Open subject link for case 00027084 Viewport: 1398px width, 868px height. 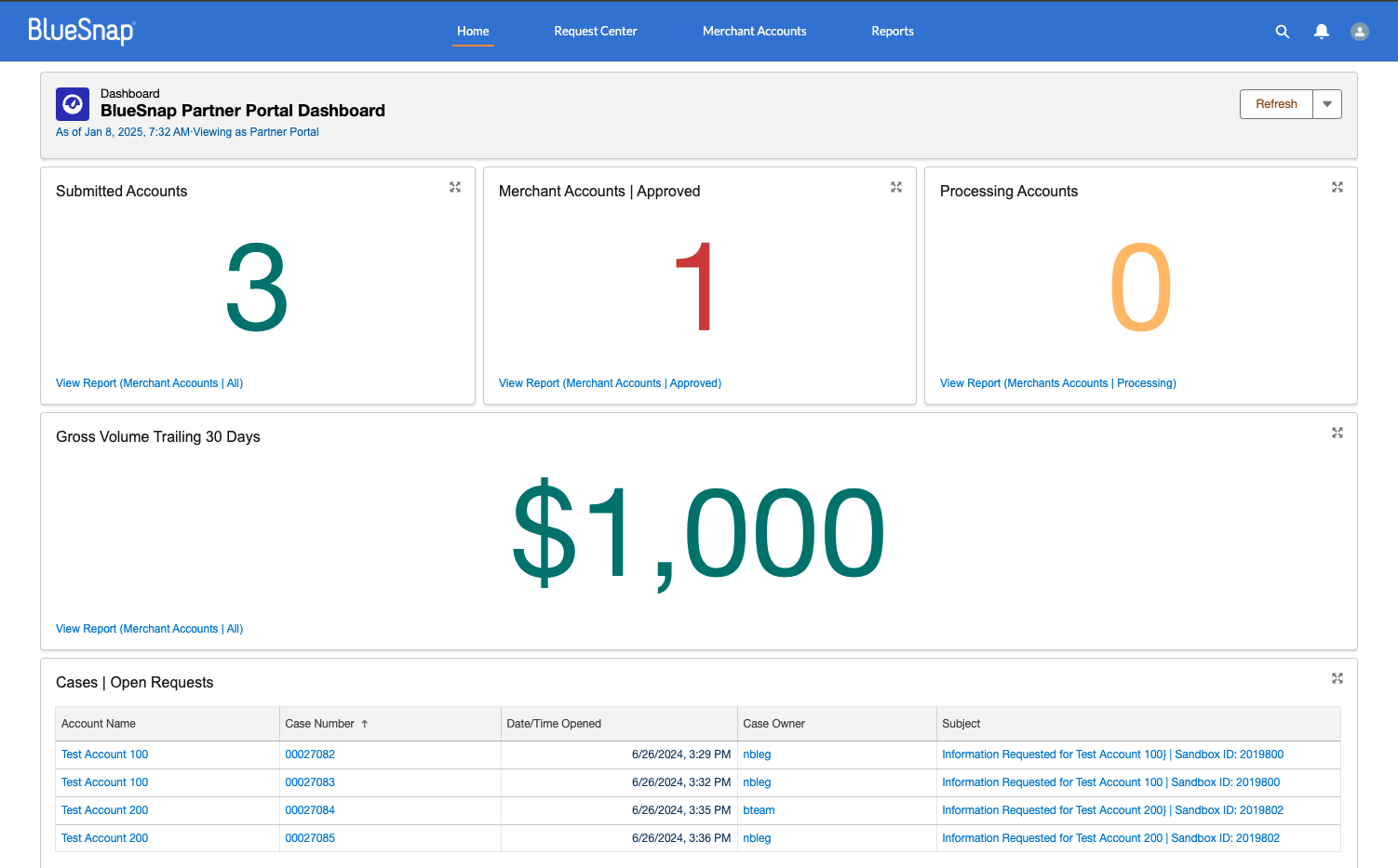pos(1112,810)
